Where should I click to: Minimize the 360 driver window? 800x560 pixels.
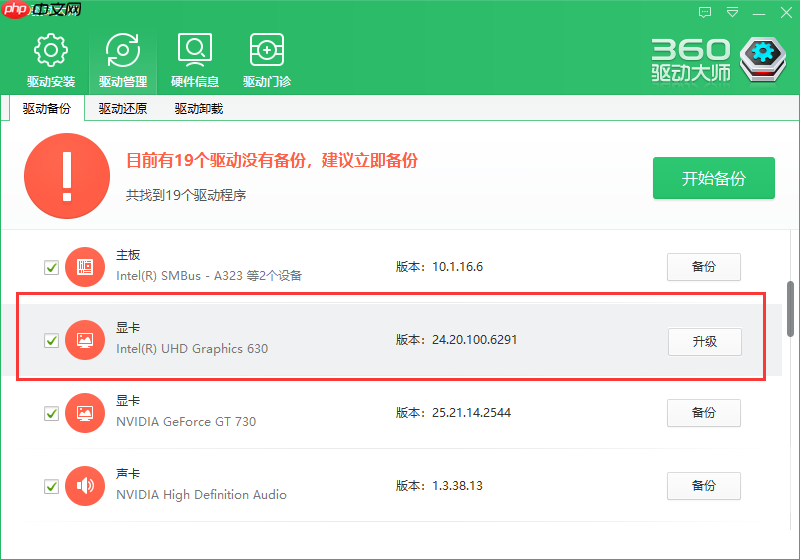759,13
